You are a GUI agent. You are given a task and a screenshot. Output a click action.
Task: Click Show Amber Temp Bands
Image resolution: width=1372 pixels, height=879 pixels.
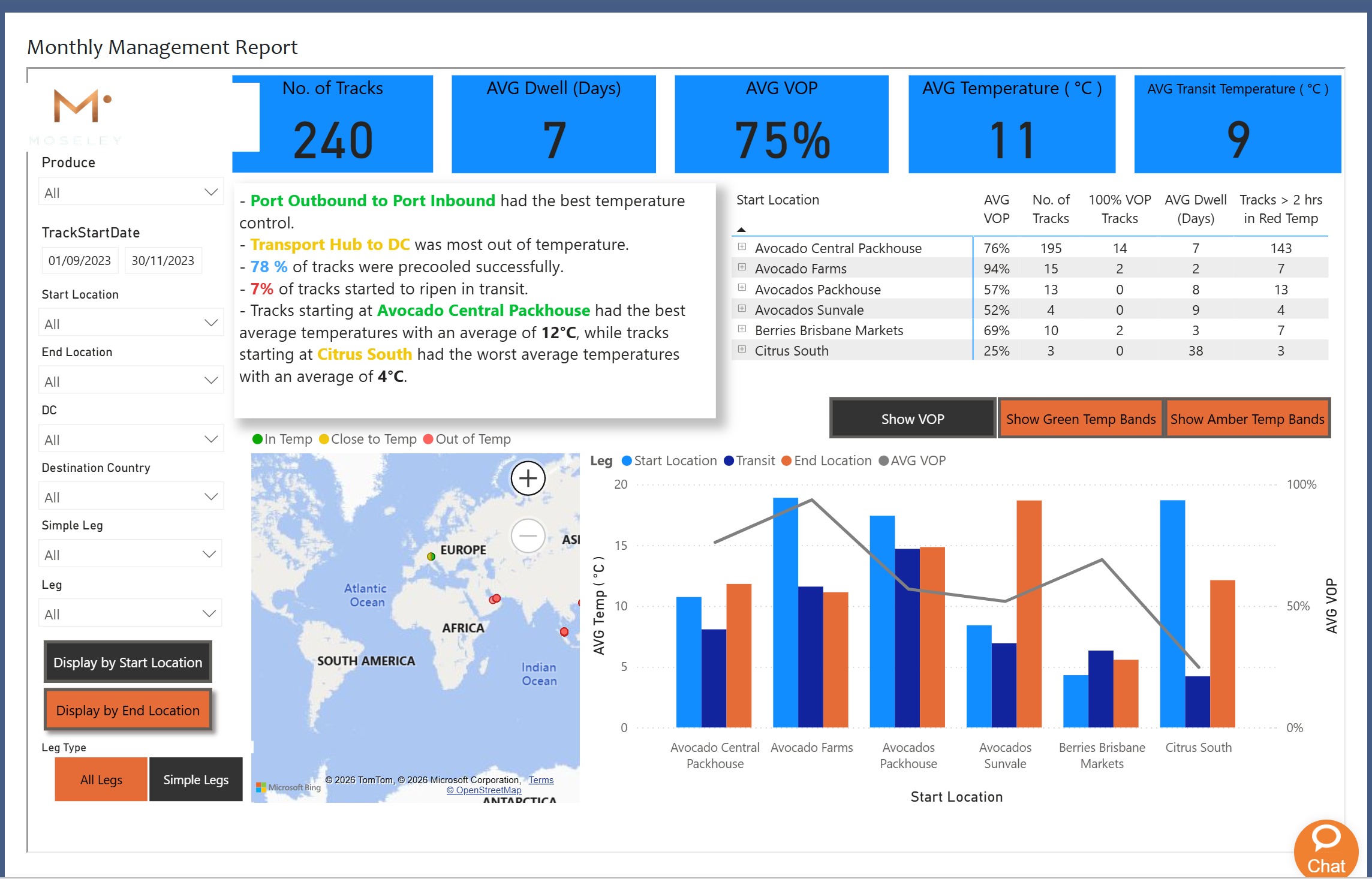[x=1247, y=419]
